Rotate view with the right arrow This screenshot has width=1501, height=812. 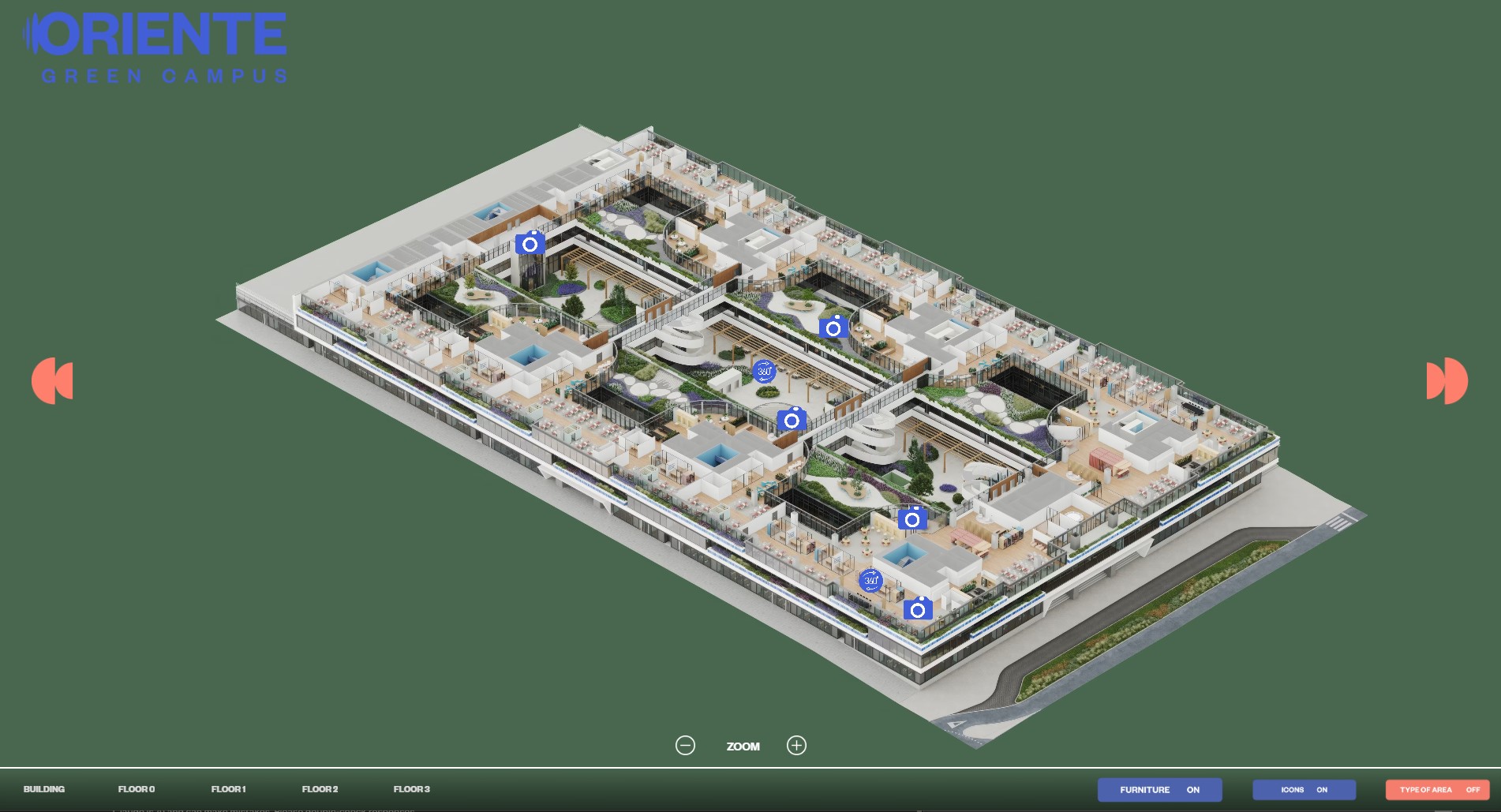1447,380
